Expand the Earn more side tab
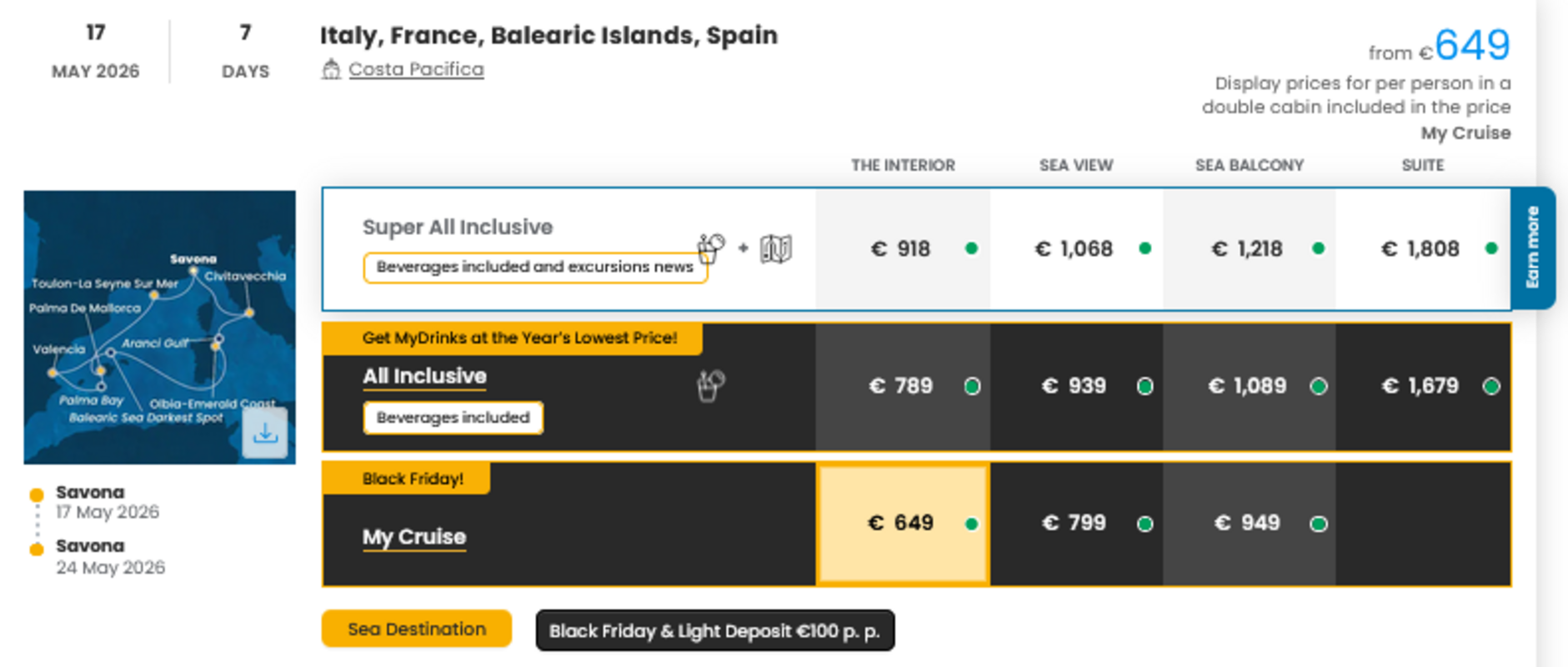This screenshot has height=667, width=1568. tap(1532, 248)
